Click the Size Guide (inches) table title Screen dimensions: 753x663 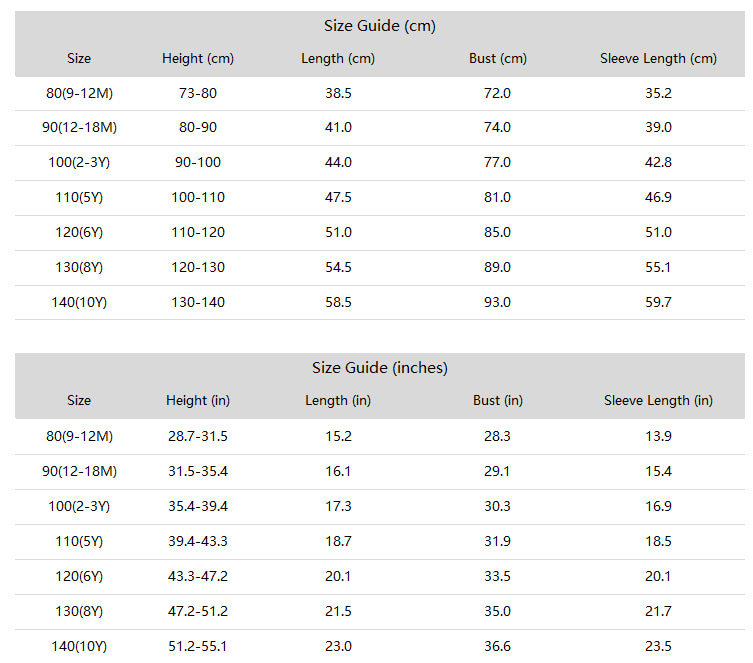click(x=379, y=368)
